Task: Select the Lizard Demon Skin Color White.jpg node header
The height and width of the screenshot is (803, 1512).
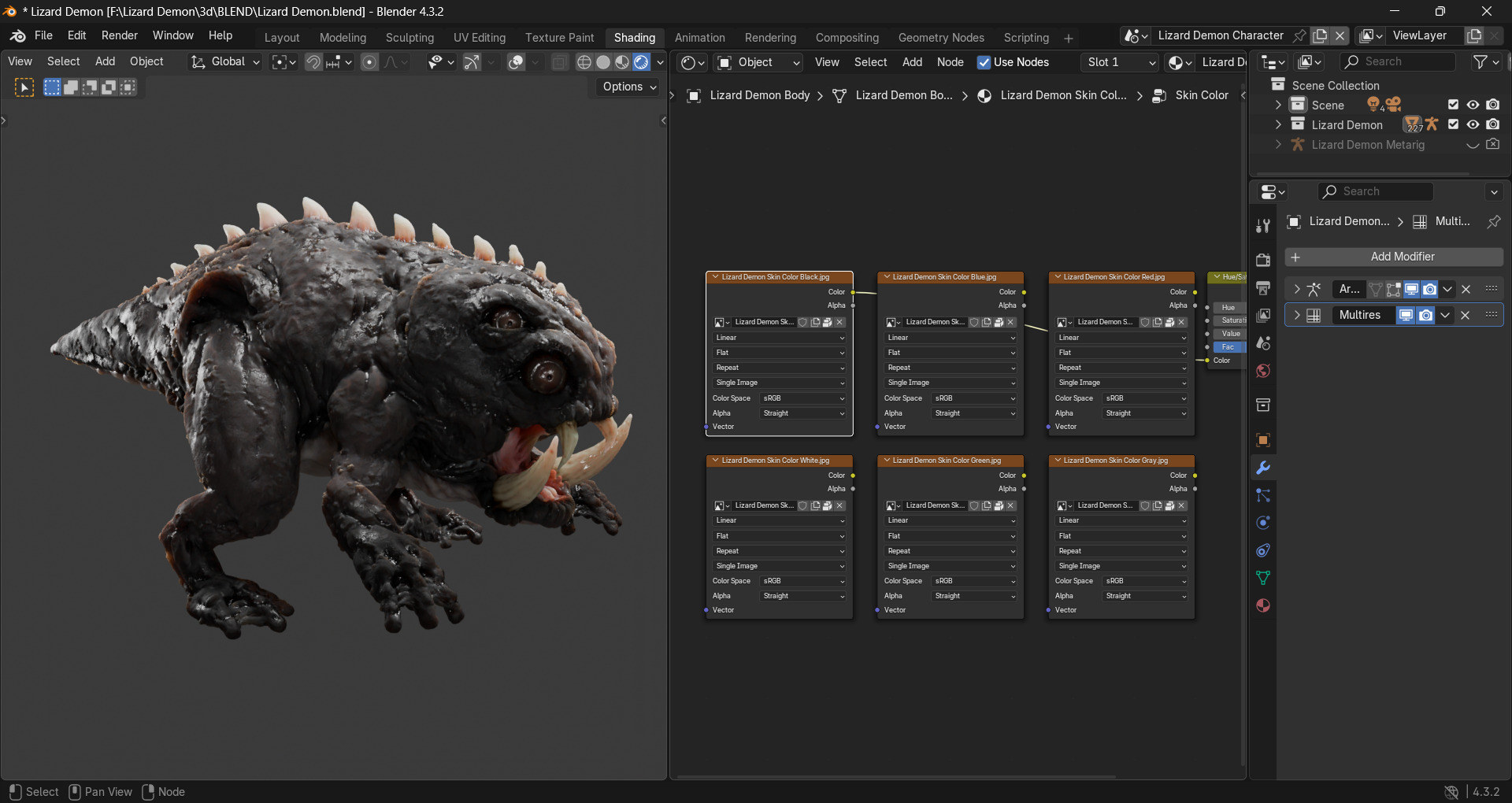Action: [779, 461]
